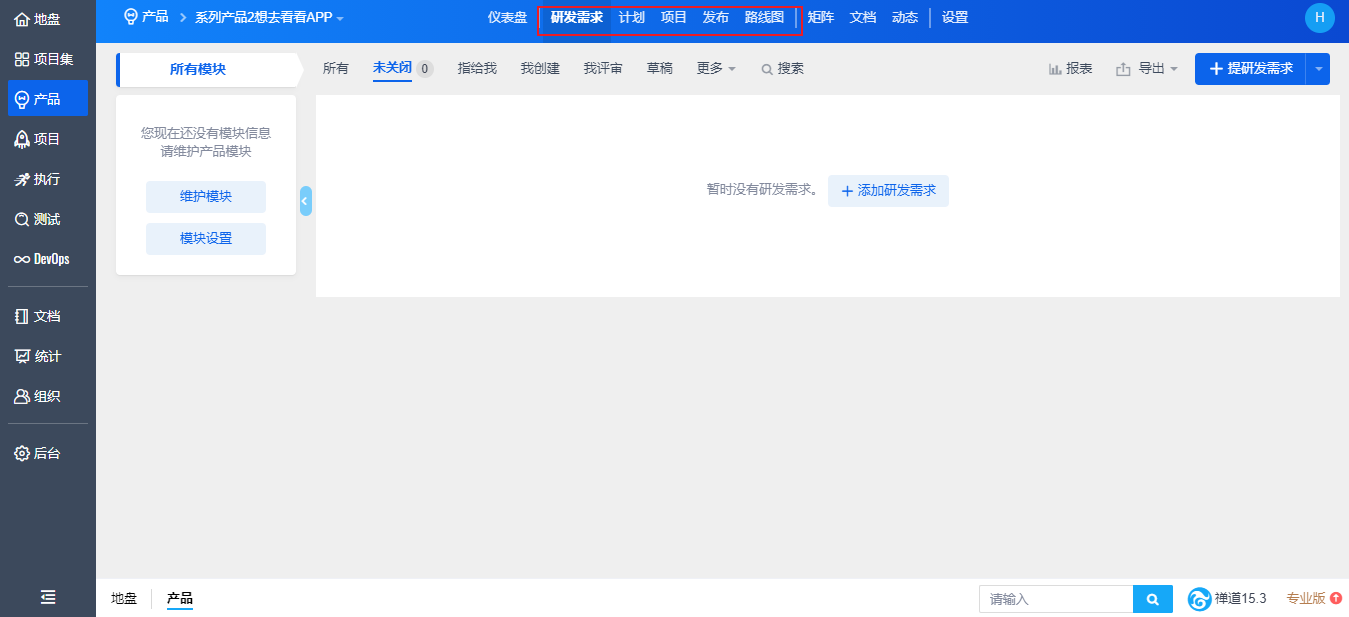Click the 提研发需求 button
The image size is (1349, 617).
point(1251,69)
